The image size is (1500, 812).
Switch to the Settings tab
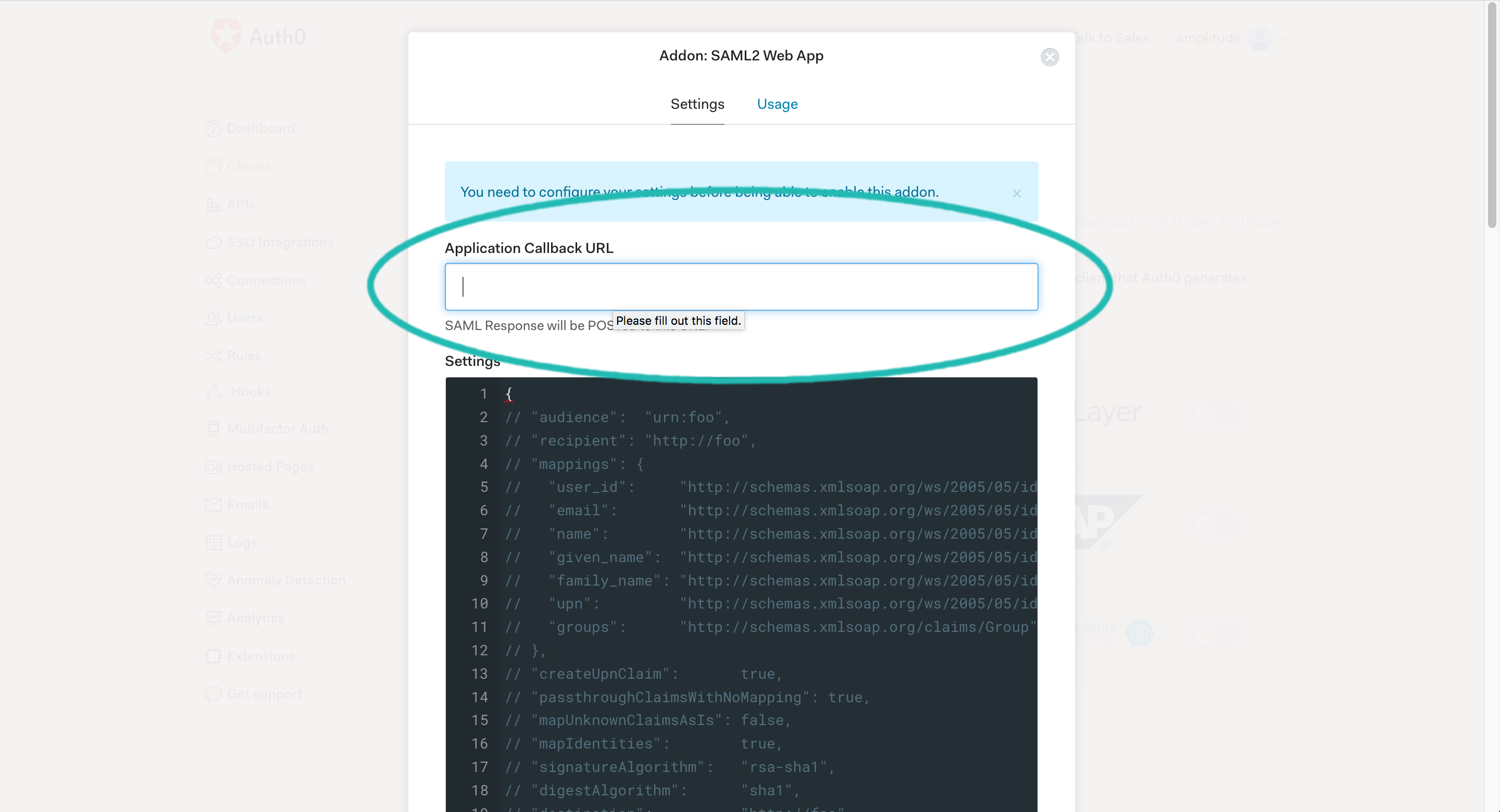[697, 104]
